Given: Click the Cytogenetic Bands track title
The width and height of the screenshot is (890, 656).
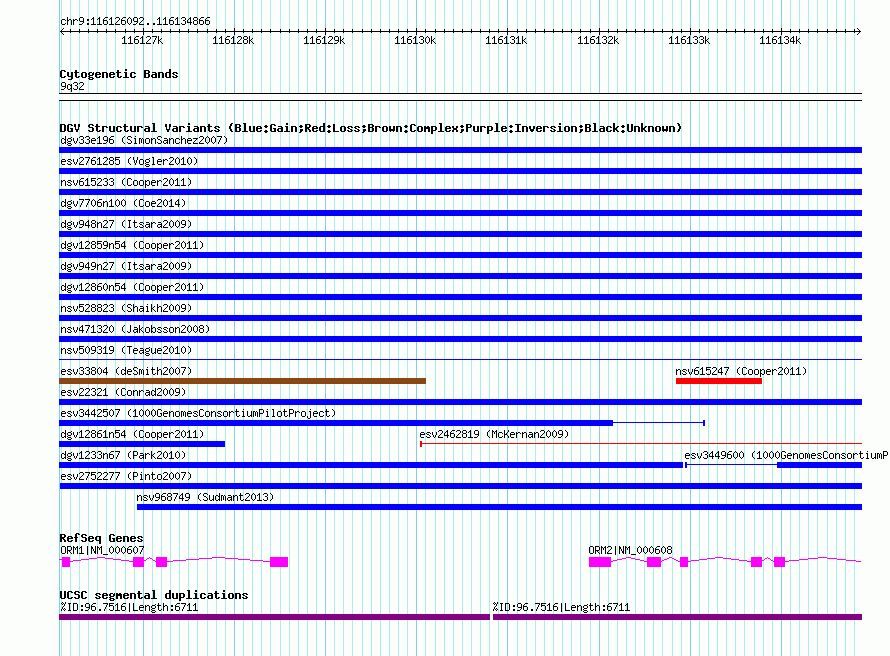Looking at the screenshot, I should coord(119,74).
